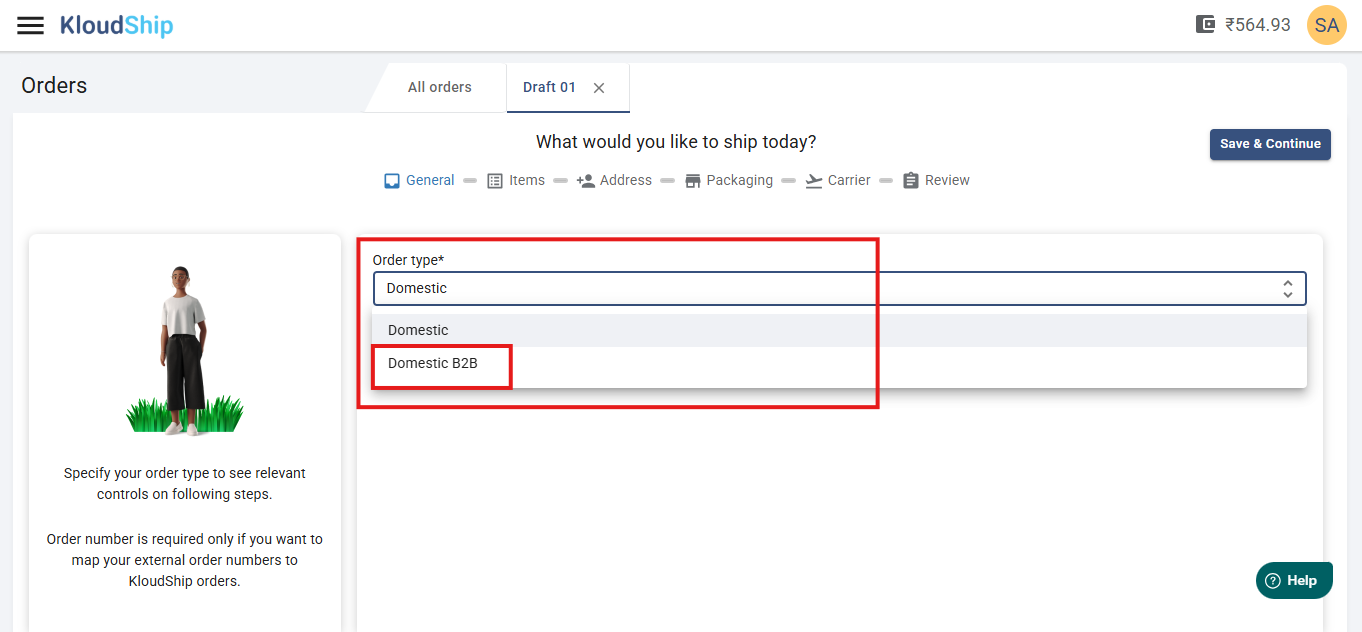Open the hamburger navigation menu
Viewport: 1362px width, 632px height.
(x=31, y=25)
